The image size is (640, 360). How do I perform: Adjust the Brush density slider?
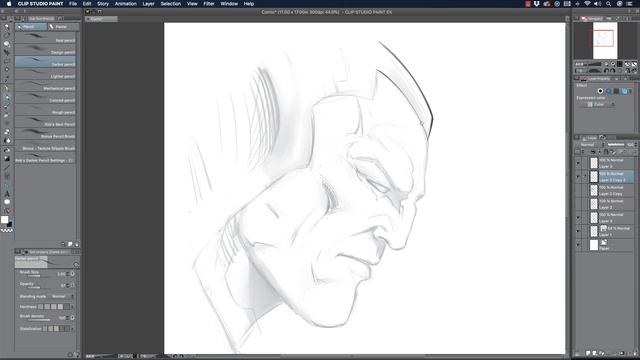[x=39, y=320]
